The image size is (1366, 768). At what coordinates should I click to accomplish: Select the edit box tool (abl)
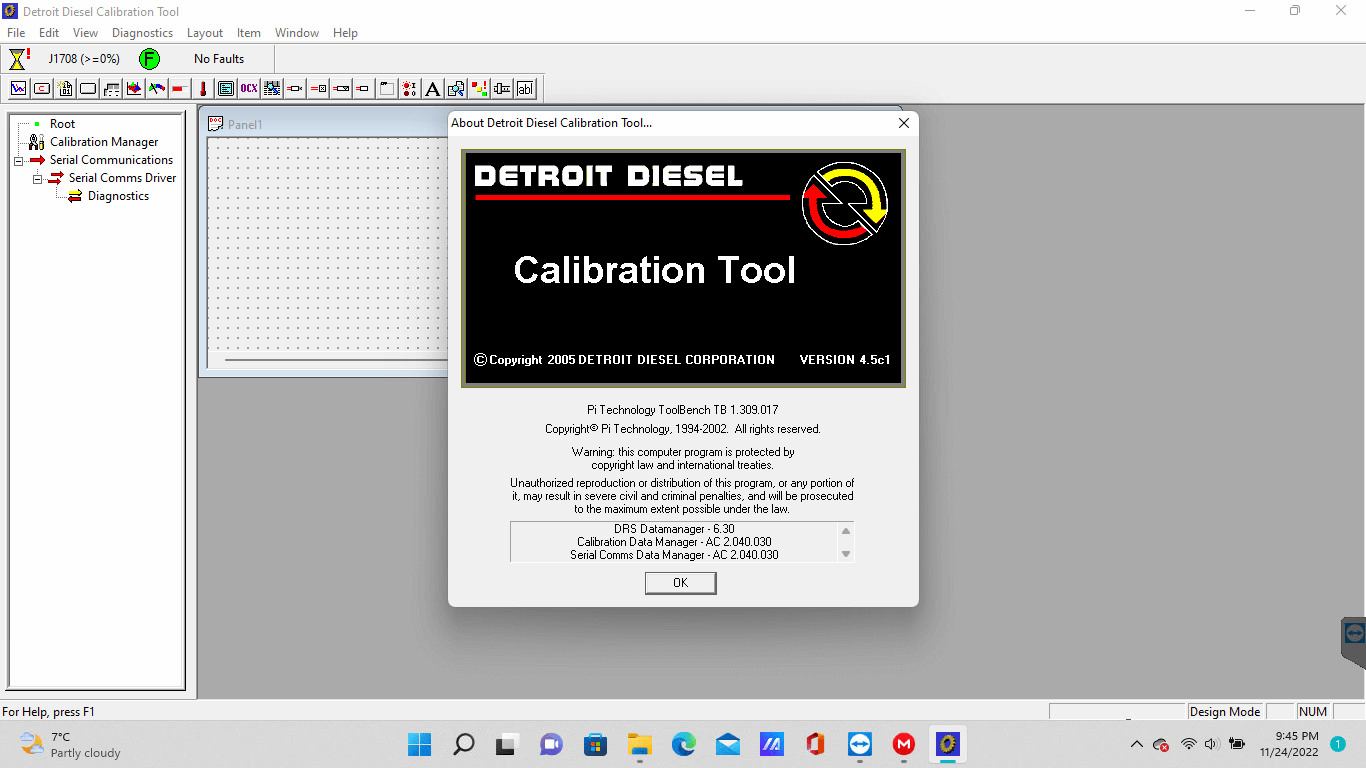[524, 88]
